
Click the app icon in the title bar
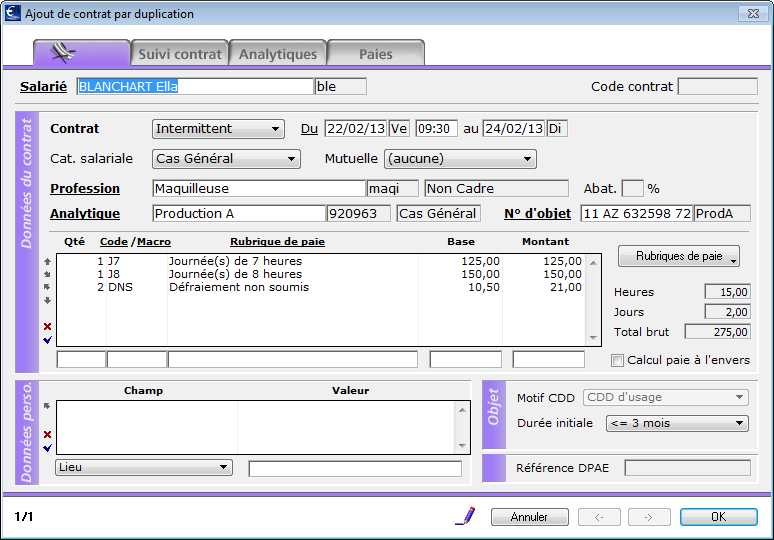pos(13,13)
